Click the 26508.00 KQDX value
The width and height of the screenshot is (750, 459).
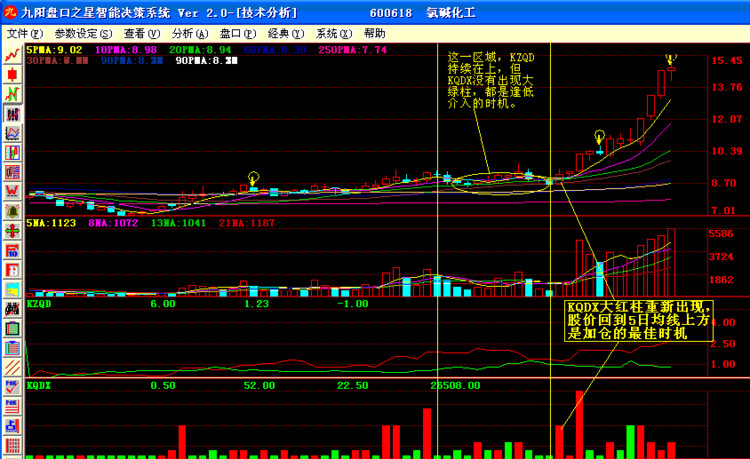pos(455,385)
